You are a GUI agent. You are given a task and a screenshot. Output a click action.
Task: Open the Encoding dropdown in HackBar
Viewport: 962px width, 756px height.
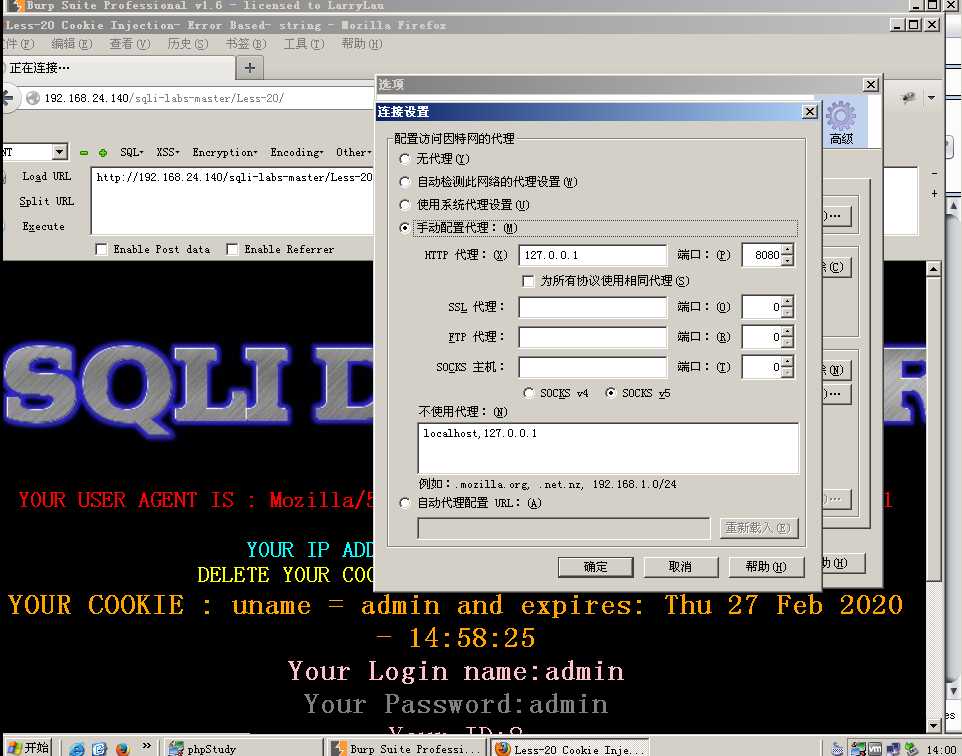click(x=296, y=152)
